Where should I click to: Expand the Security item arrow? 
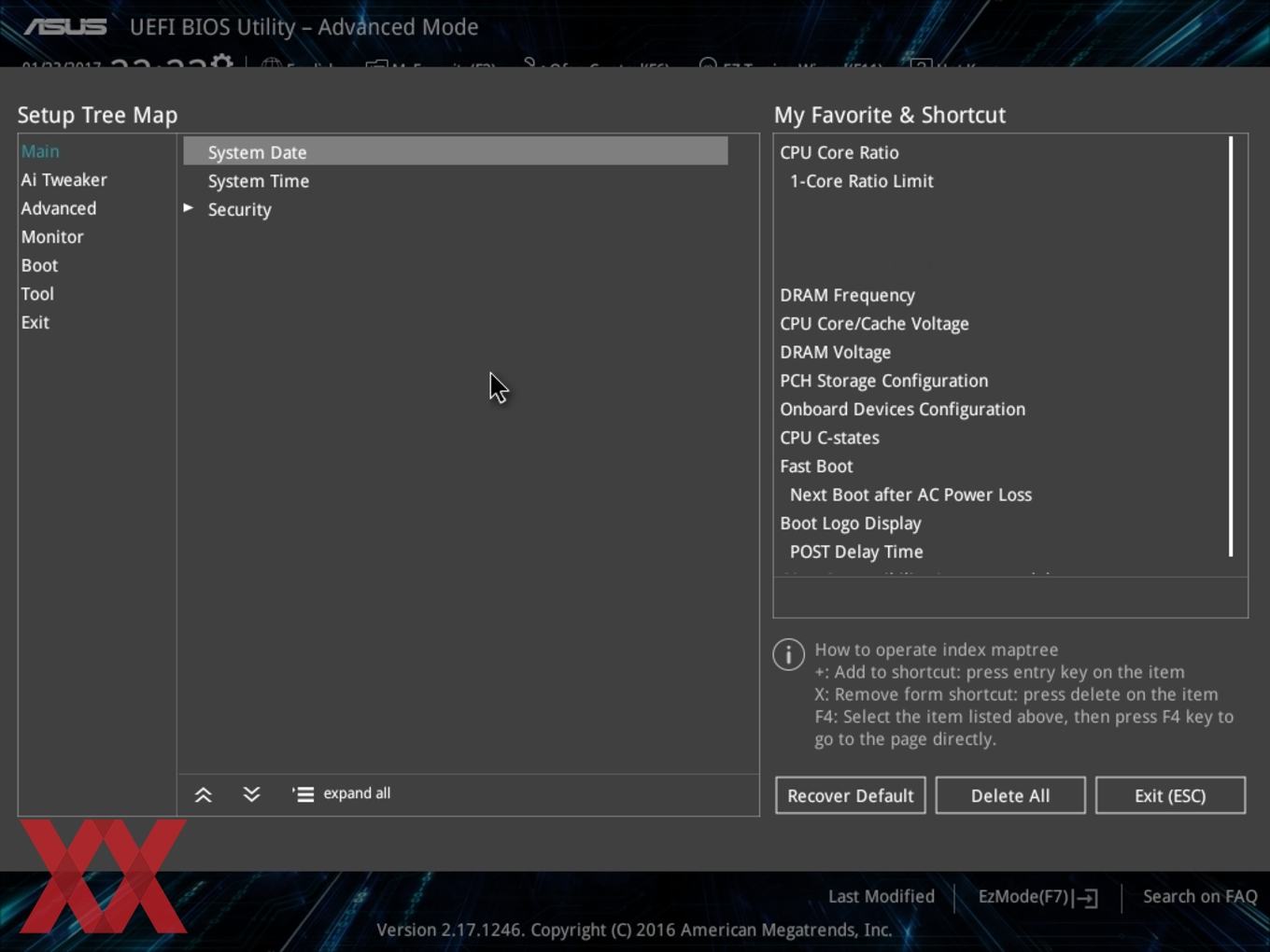[189, 208]
